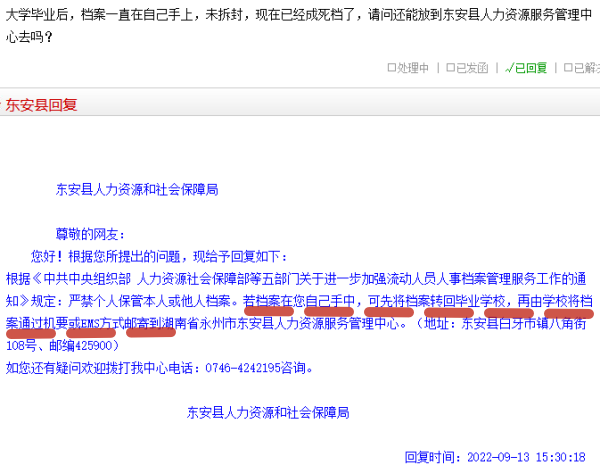
Task: Click the underlined text 若档案在您自己手中
Action: [299, 301]
